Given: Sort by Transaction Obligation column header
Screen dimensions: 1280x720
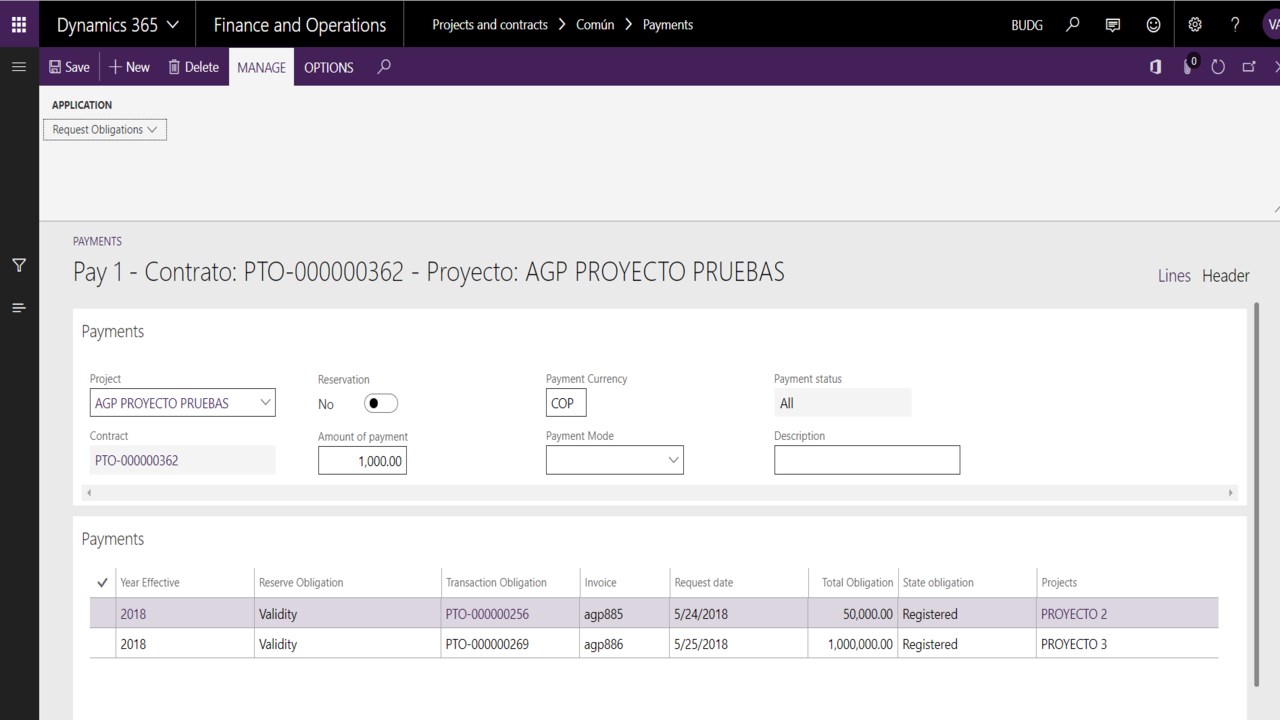Looking at the screenshot, I should (x=496, y=582).
